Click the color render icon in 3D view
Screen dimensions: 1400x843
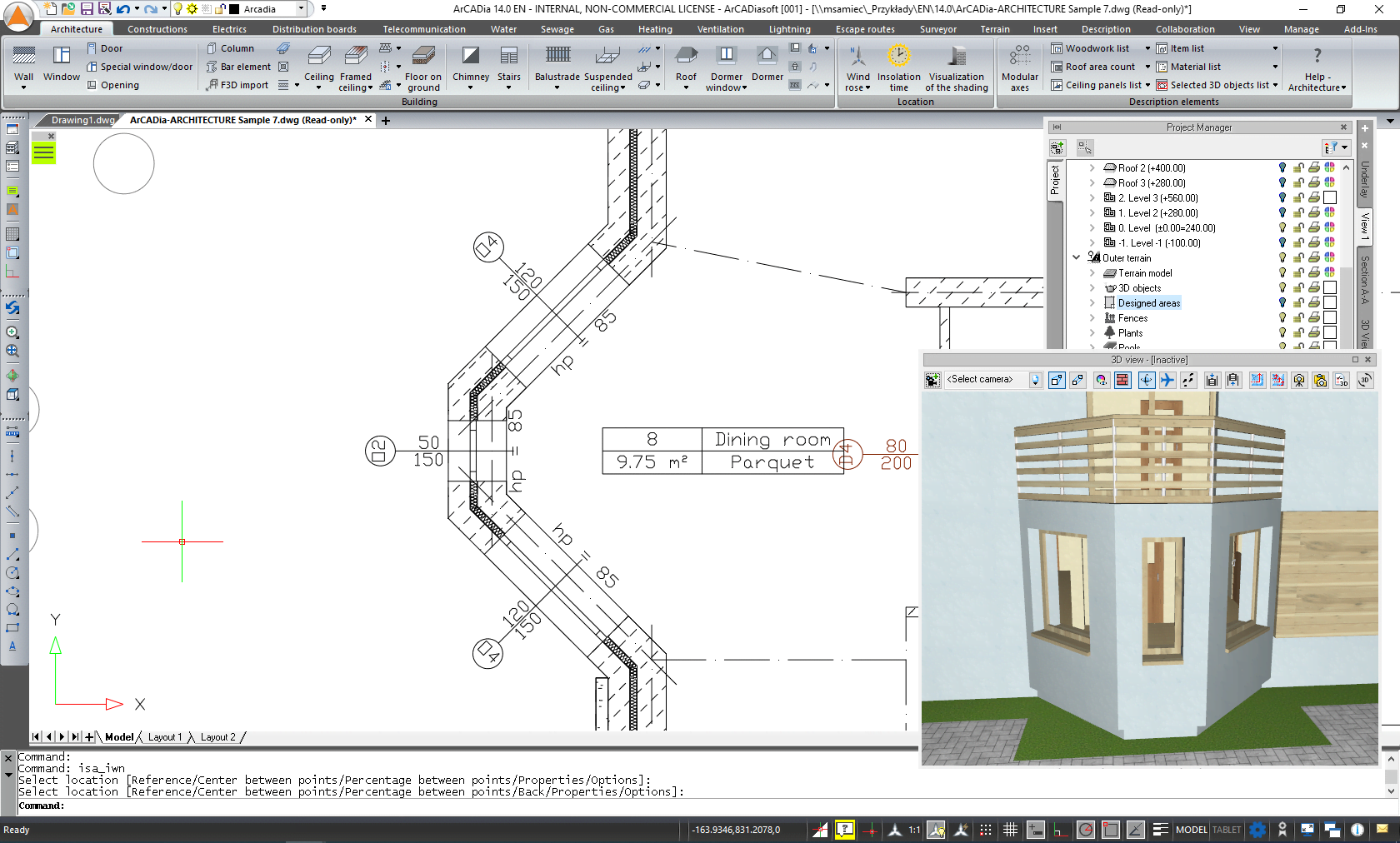coord(1101,380)
